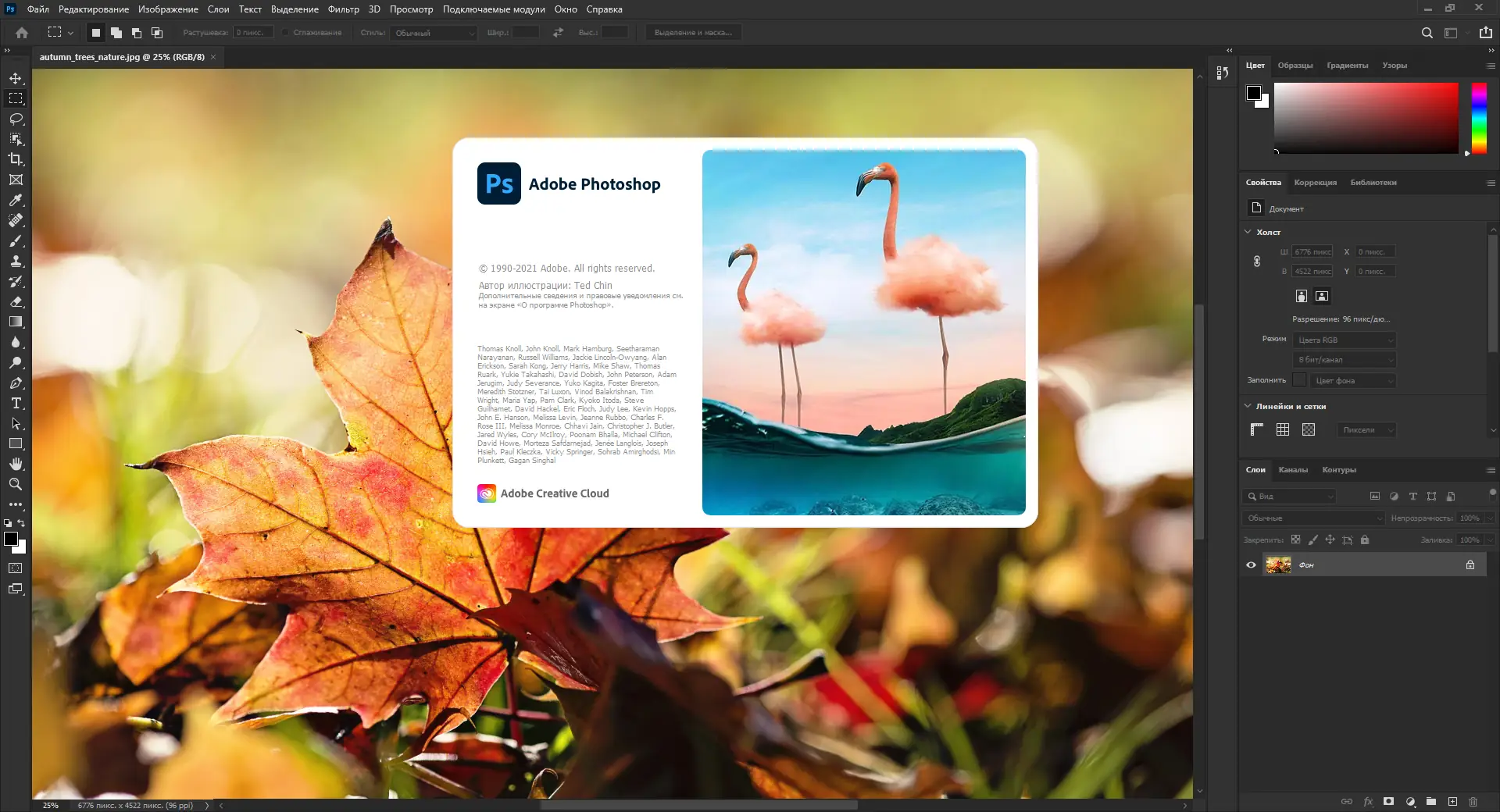
Task: Click the Выделение и маска button
Action: coord(692,32)
